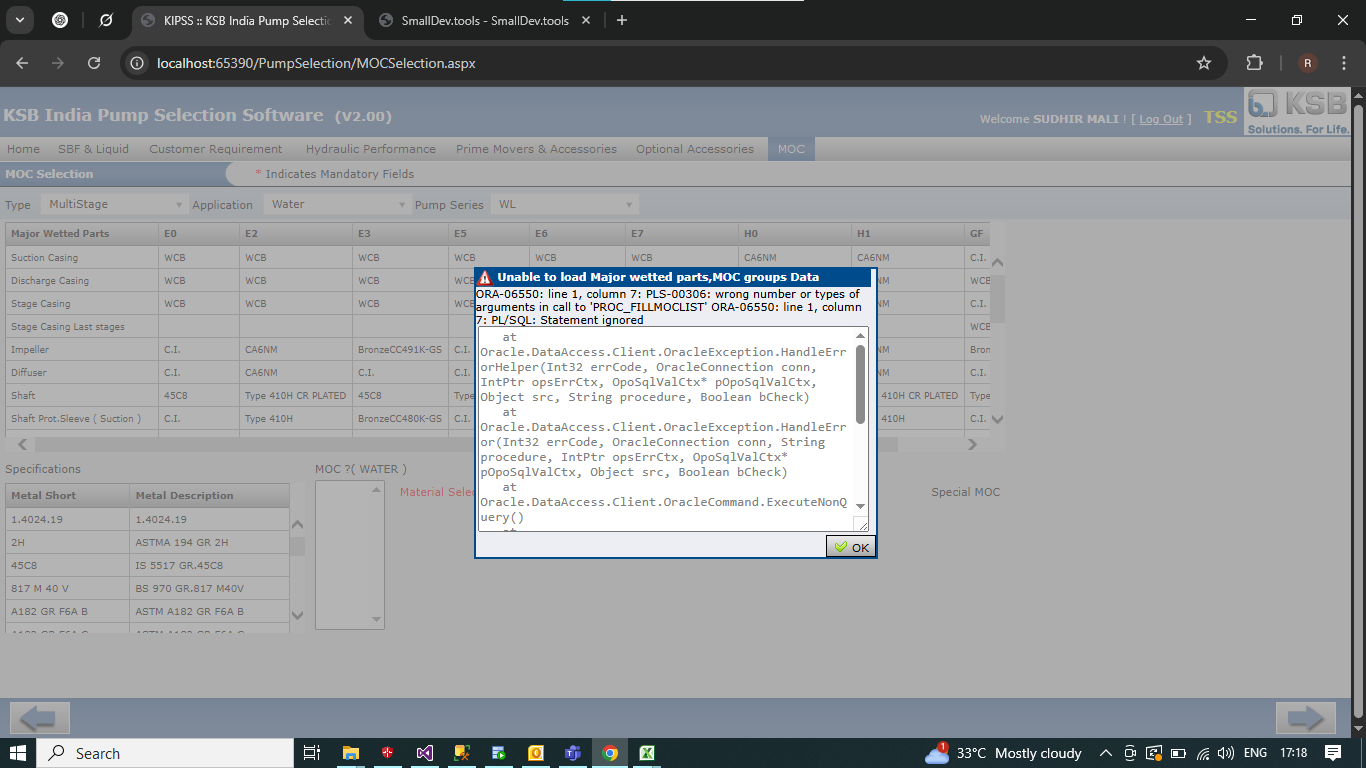1366x768 pixels.
Task: Open Customer Requirement menu item
Action: (x=216, y=149)
